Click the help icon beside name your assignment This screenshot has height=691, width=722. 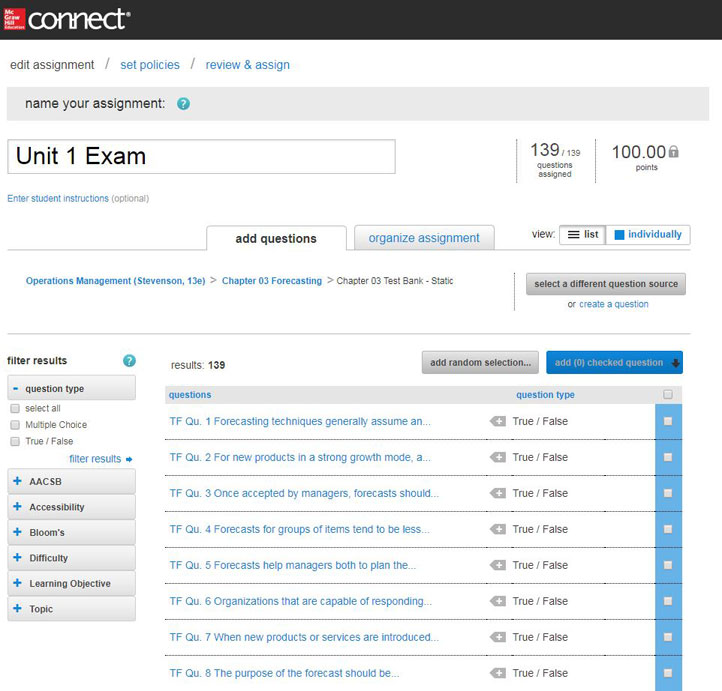(x=183, y=104)
